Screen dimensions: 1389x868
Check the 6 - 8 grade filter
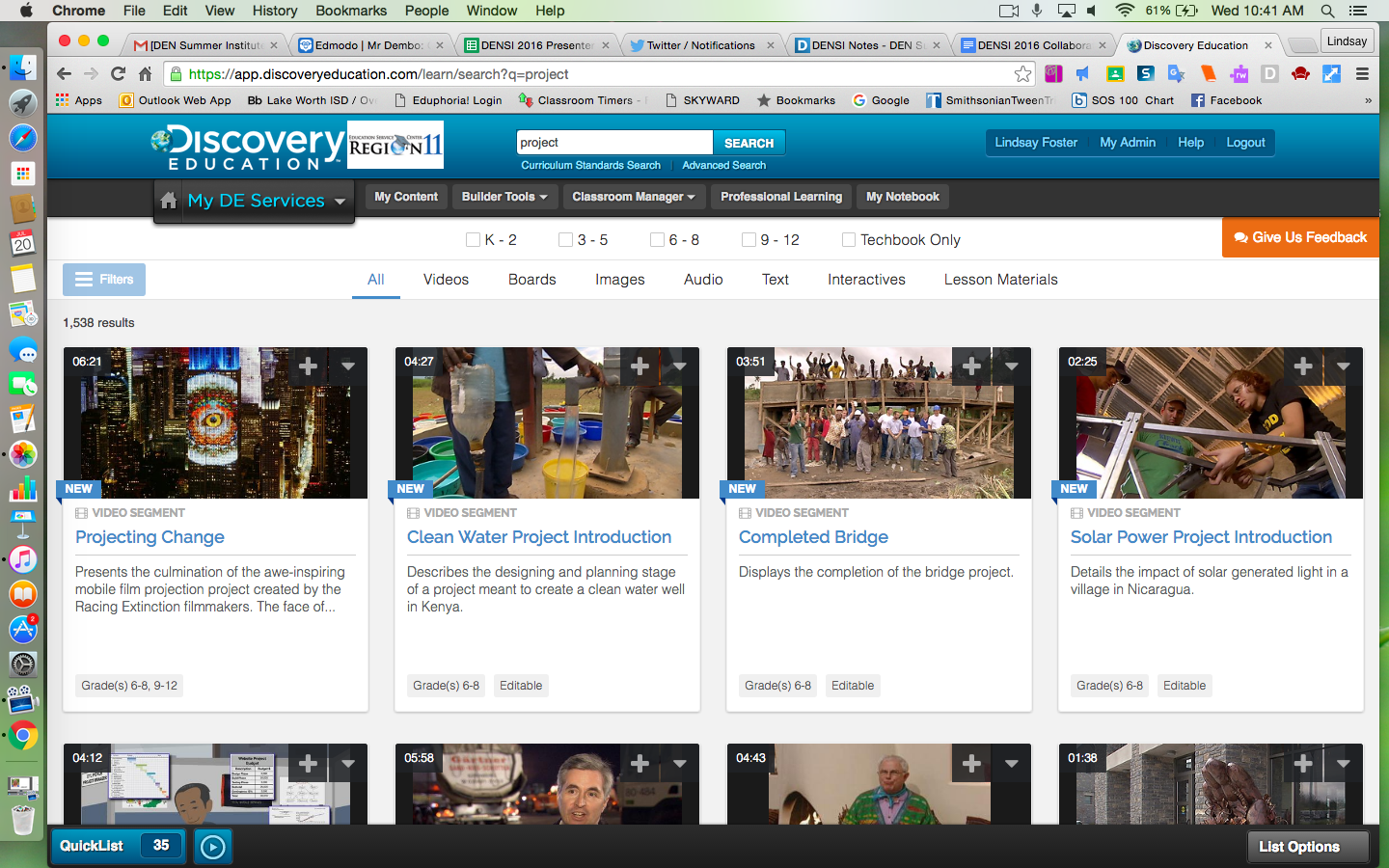tap(657, 240)
